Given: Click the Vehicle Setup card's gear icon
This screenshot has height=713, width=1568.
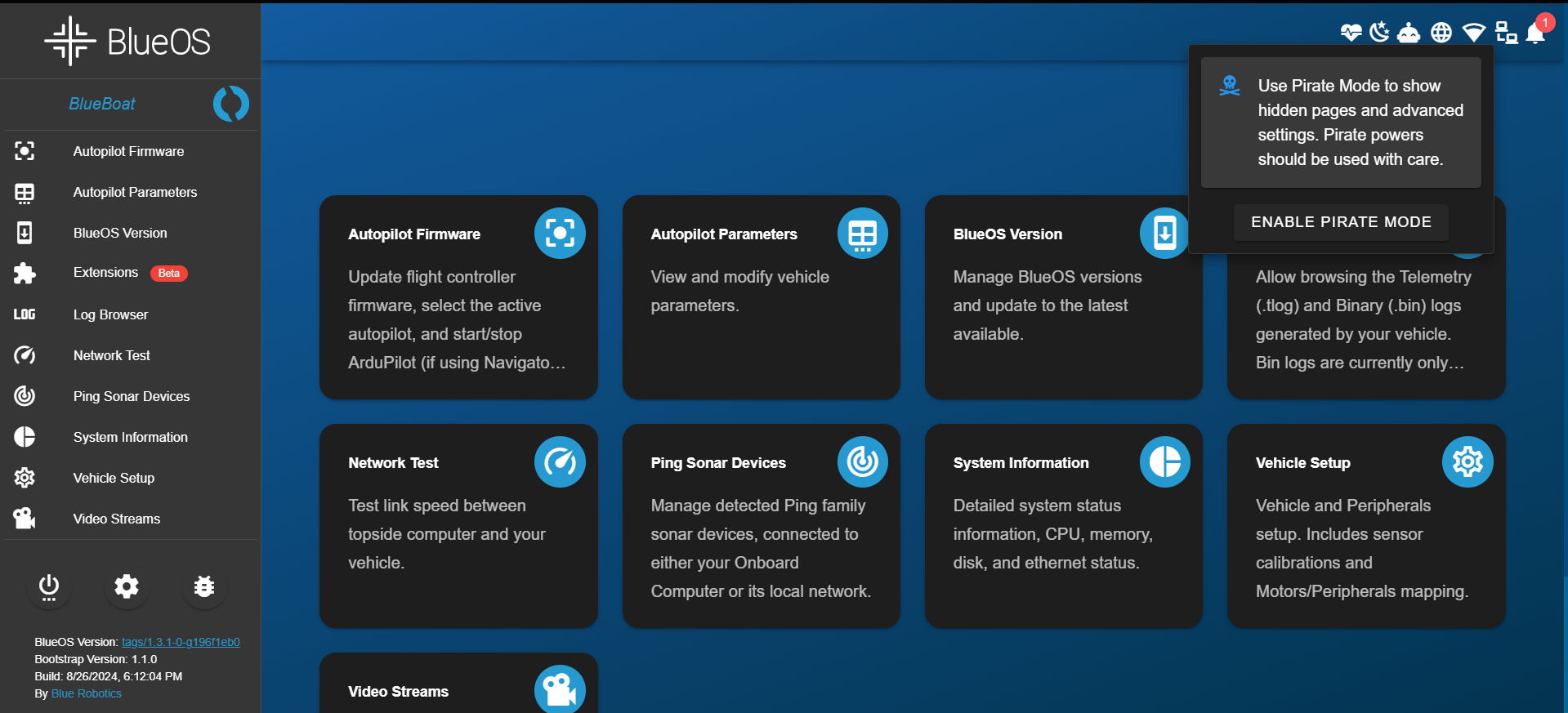Looking at the screenshot, I should pyautogui.click(x=1467, y=462).
